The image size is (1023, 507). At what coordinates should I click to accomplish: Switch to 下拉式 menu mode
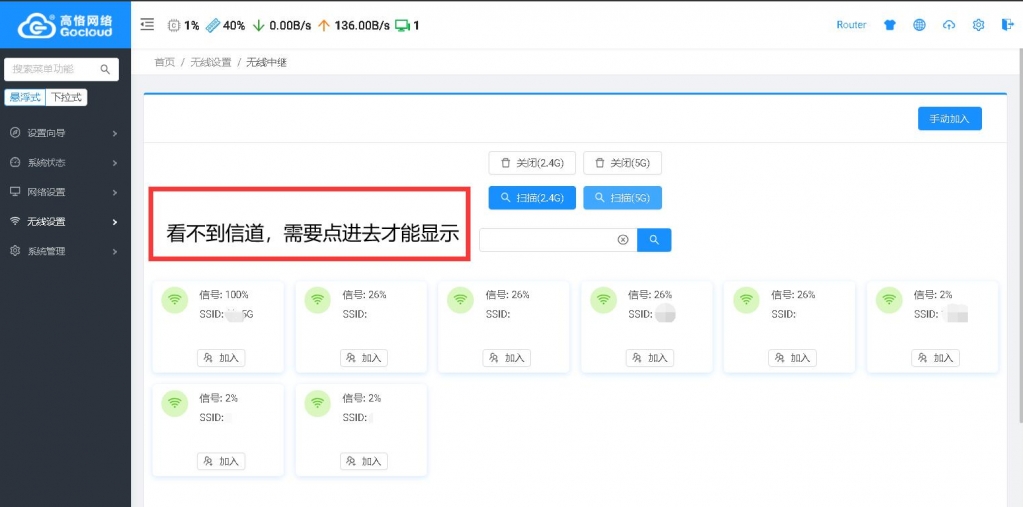(67, 97)
